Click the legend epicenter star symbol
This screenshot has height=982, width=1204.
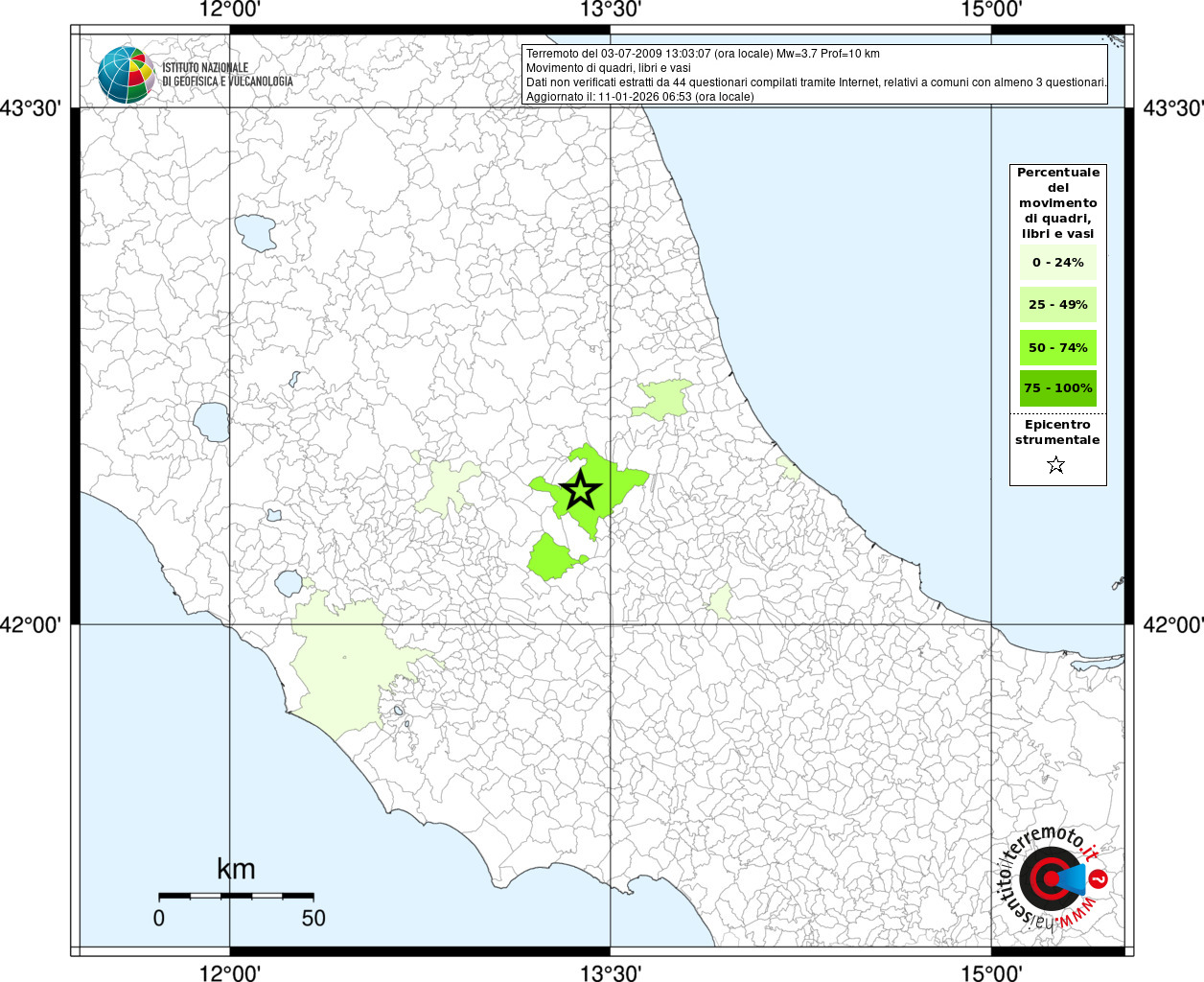pos(1055,465)
